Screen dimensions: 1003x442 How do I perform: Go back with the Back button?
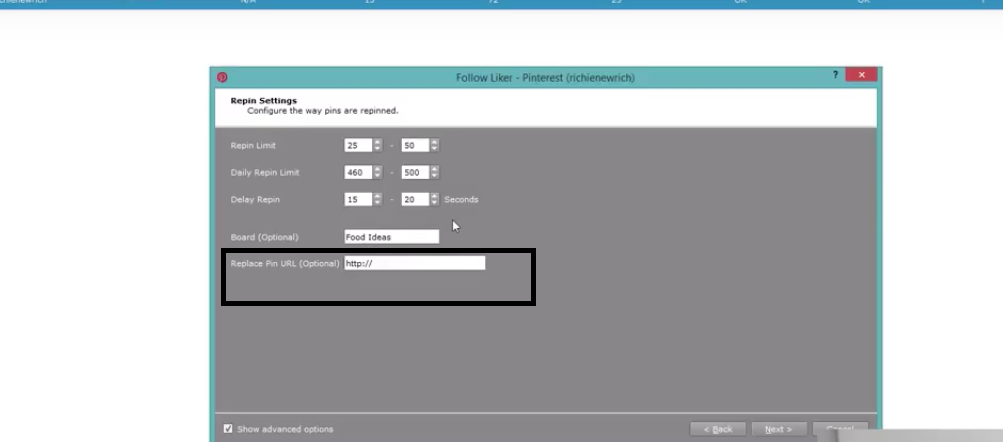point(717,429)
